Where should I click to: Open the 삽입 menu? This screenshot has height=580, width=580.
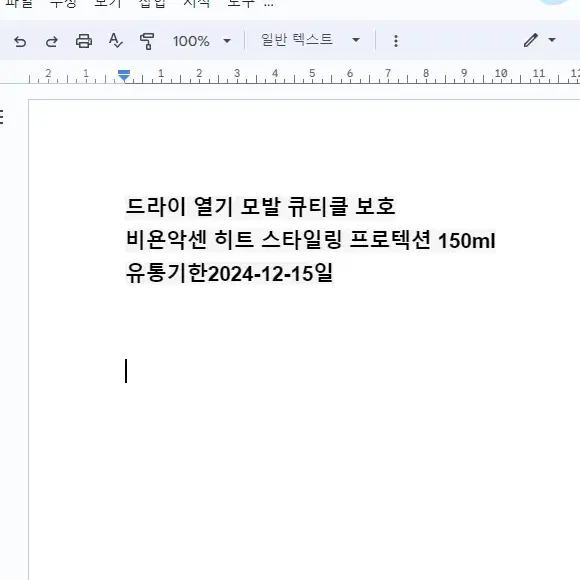[152, 4]
